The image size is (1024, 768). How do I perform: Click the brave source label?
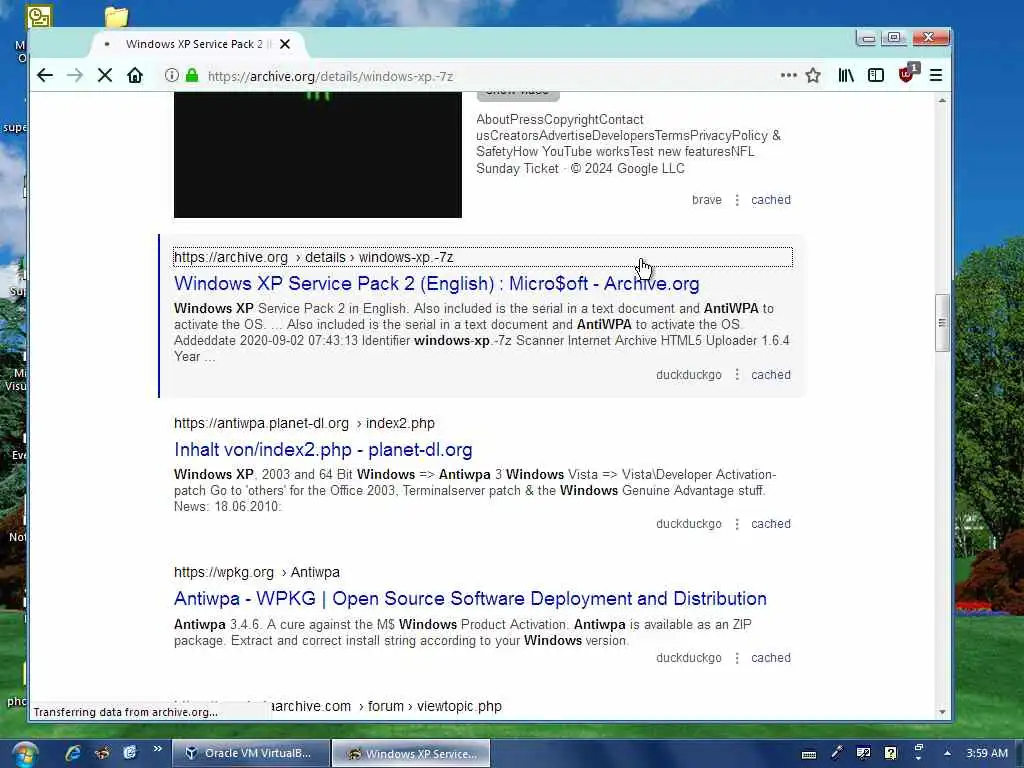[707, 200]
